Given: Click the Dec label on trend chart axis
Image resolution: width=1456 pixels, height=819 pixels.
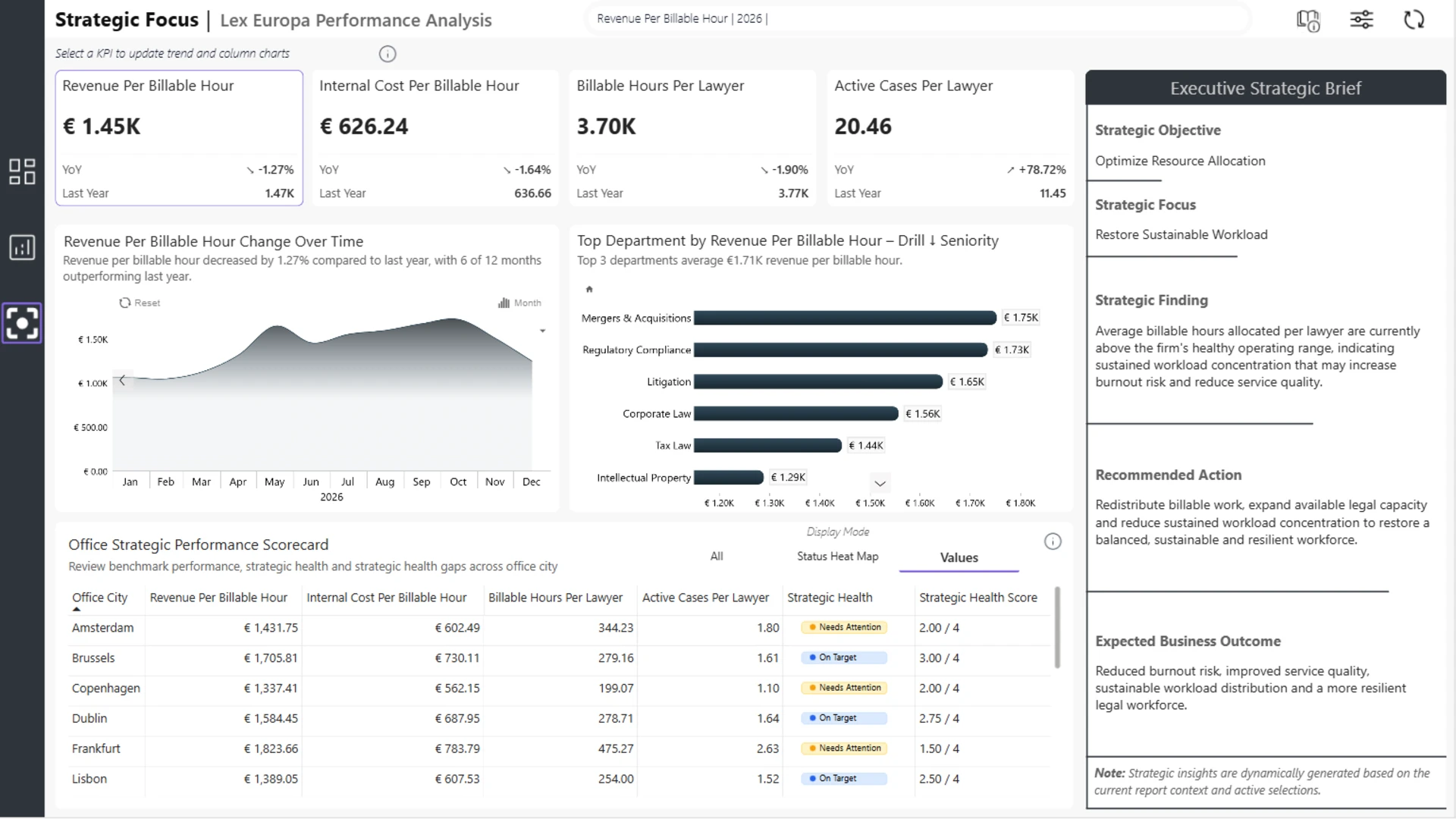Looking at the screenshot, I should pyautogui.click(x=532, y=482).
